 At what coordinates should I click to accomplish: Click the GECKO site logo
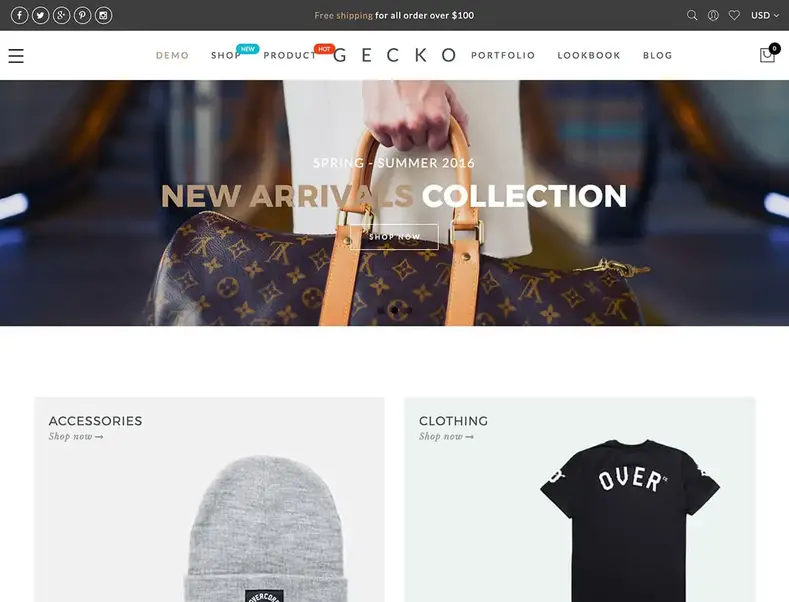coord(395,55)
